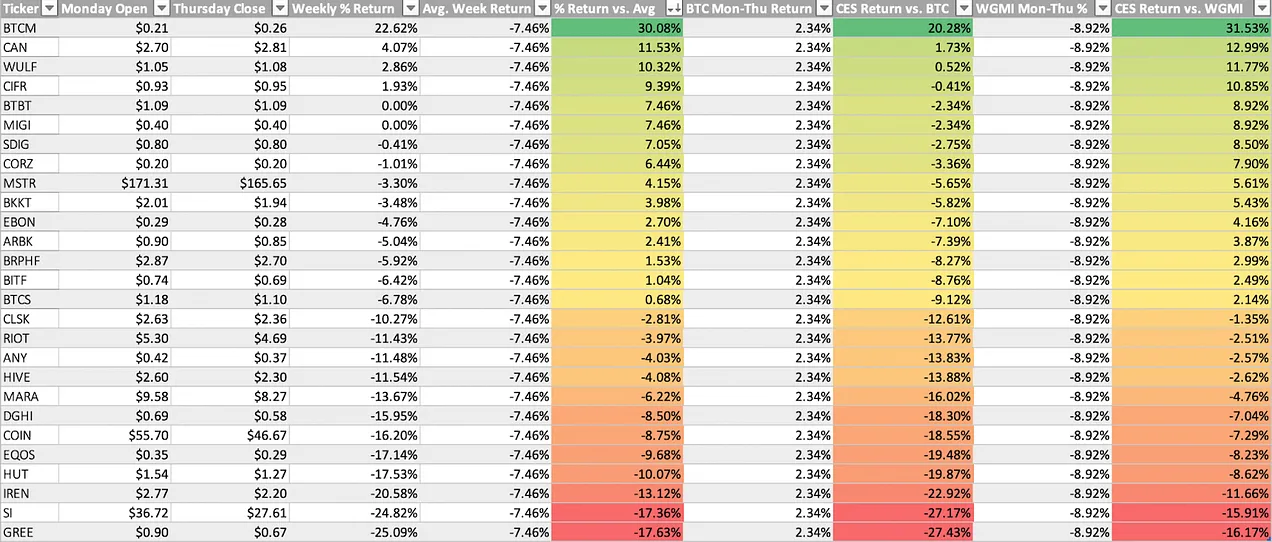Open CES Return vs. WGMI filter dropdown
Screen dimensions: 1272x542
(1262, 9)
